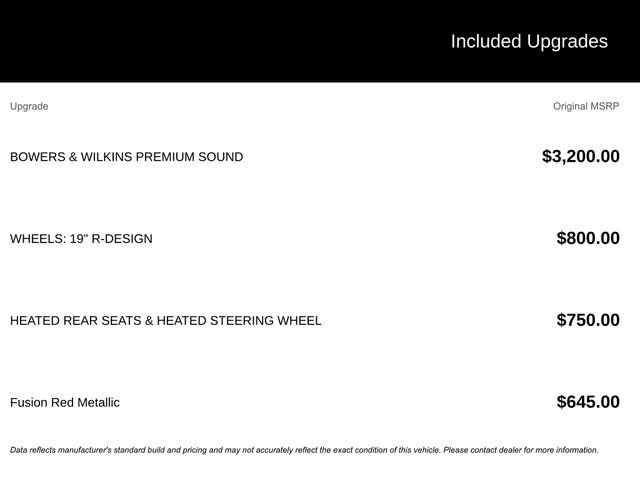Select the $3,200.00 price
640x480 pixels.
(580, 156)
